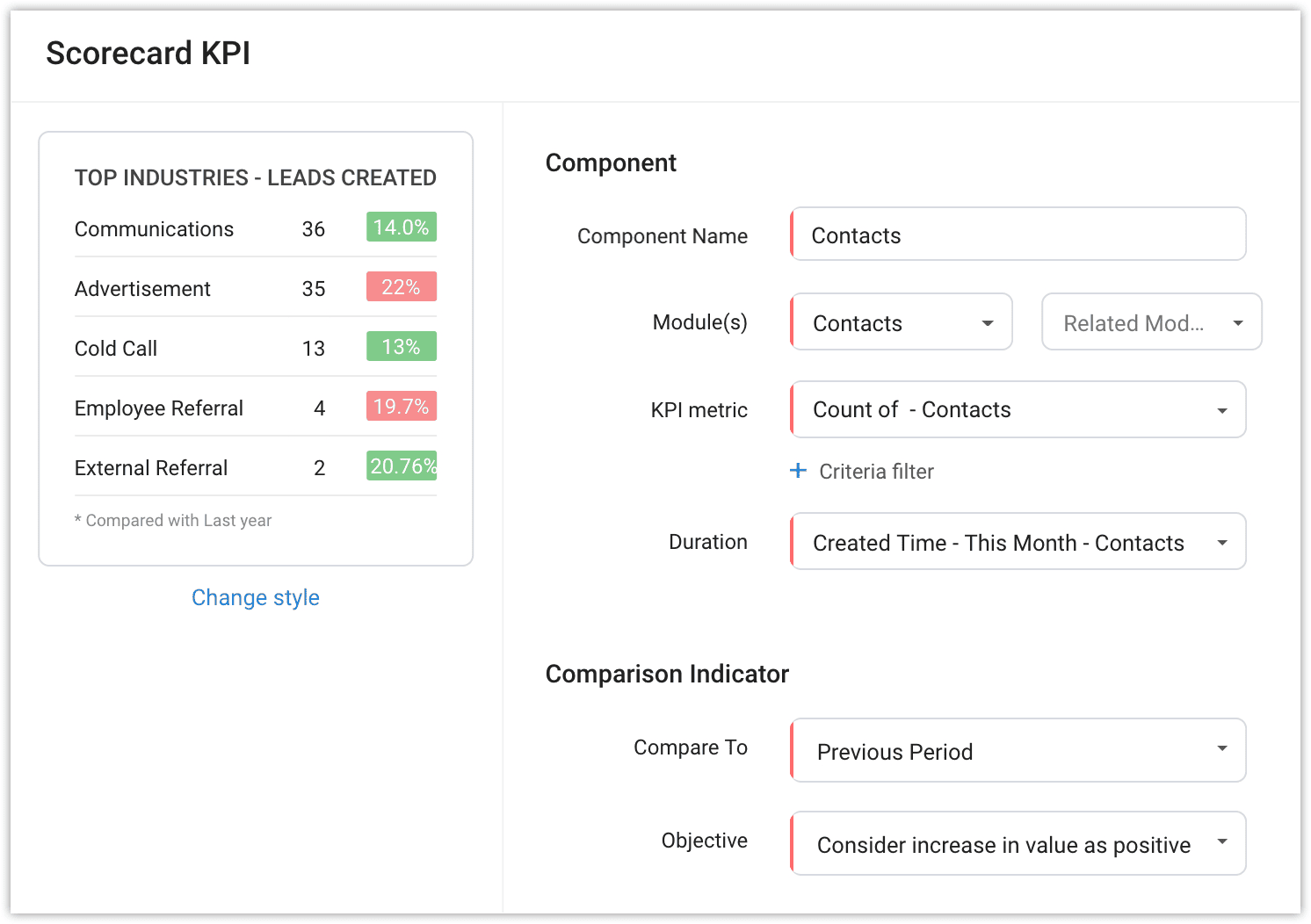Screen dimensions: 1311x924
Task: Click the Component Name input field
Action: (1018, 234)
